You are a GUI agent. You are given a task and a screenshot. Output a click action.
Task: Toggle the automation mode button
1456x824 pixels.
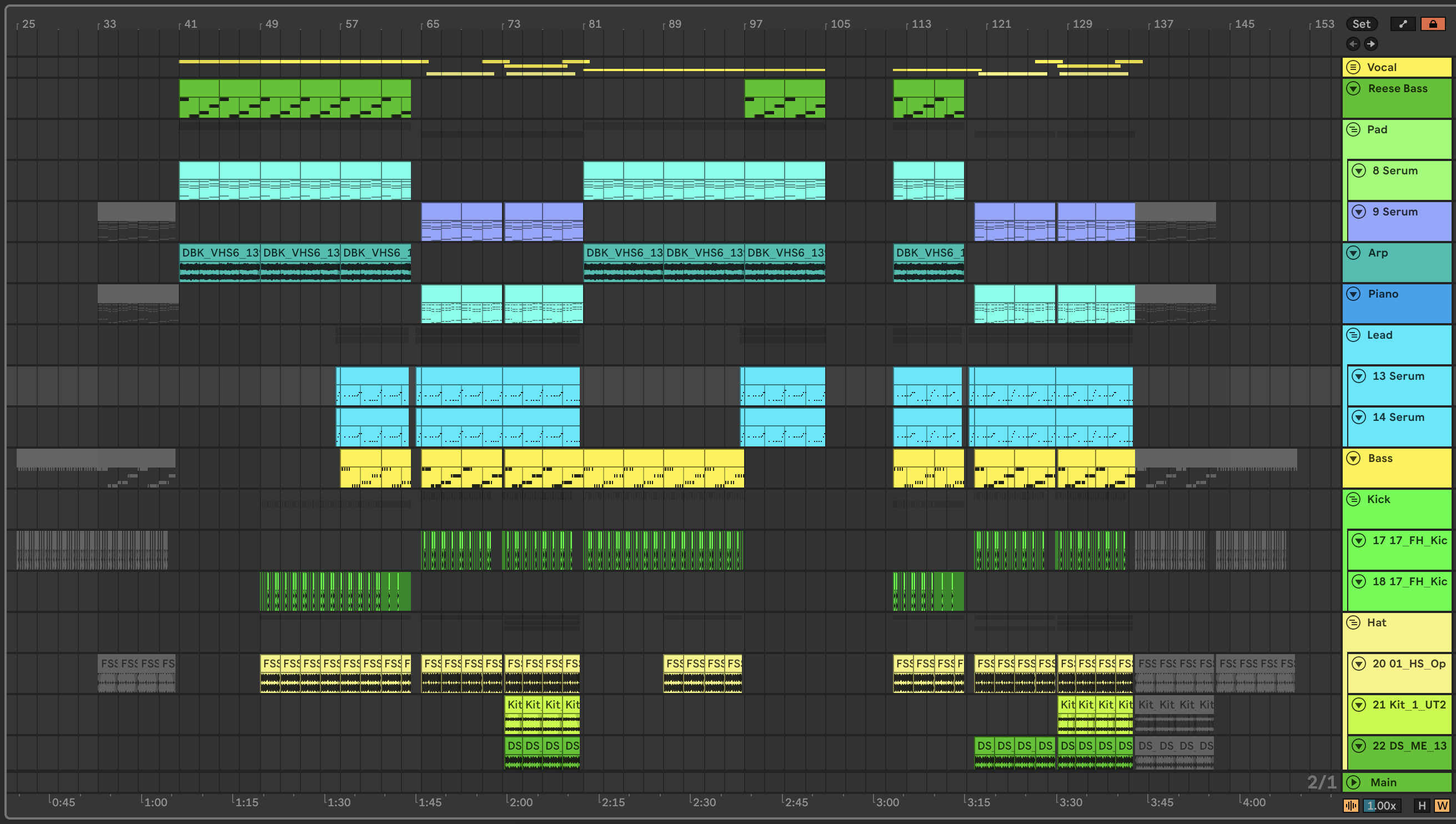pyautogui.click(x=1402, y=24)
